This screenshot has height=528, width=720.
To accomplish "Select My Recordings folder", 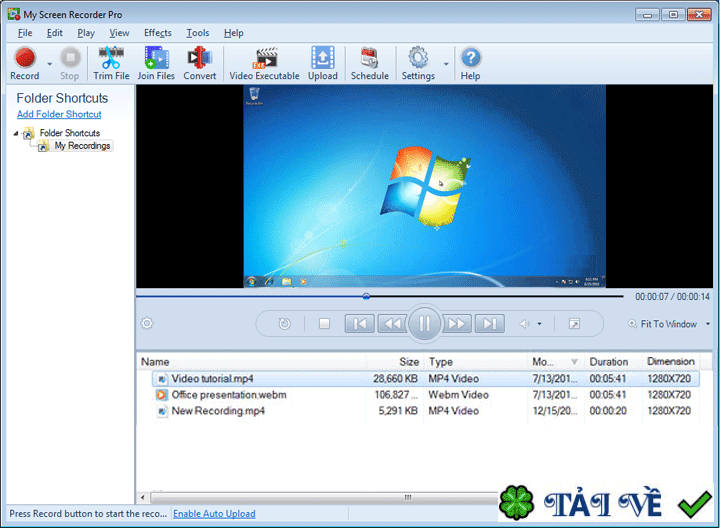I will point(82,146).
